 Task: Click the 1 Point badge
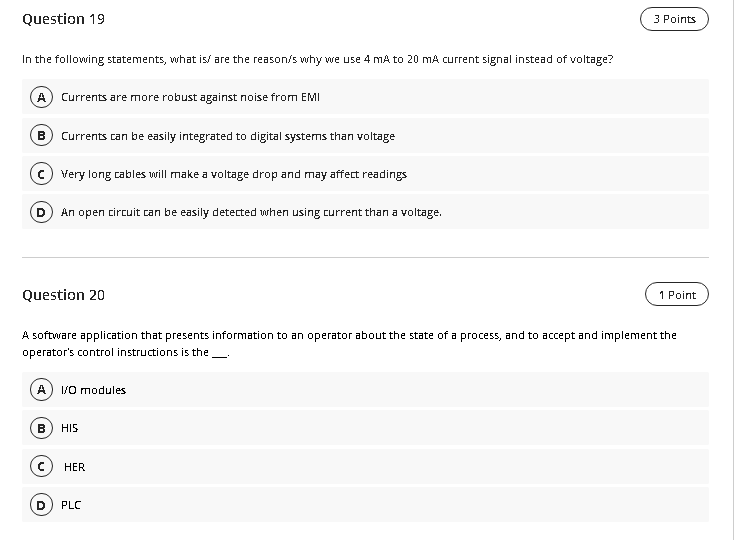(677, 295)
